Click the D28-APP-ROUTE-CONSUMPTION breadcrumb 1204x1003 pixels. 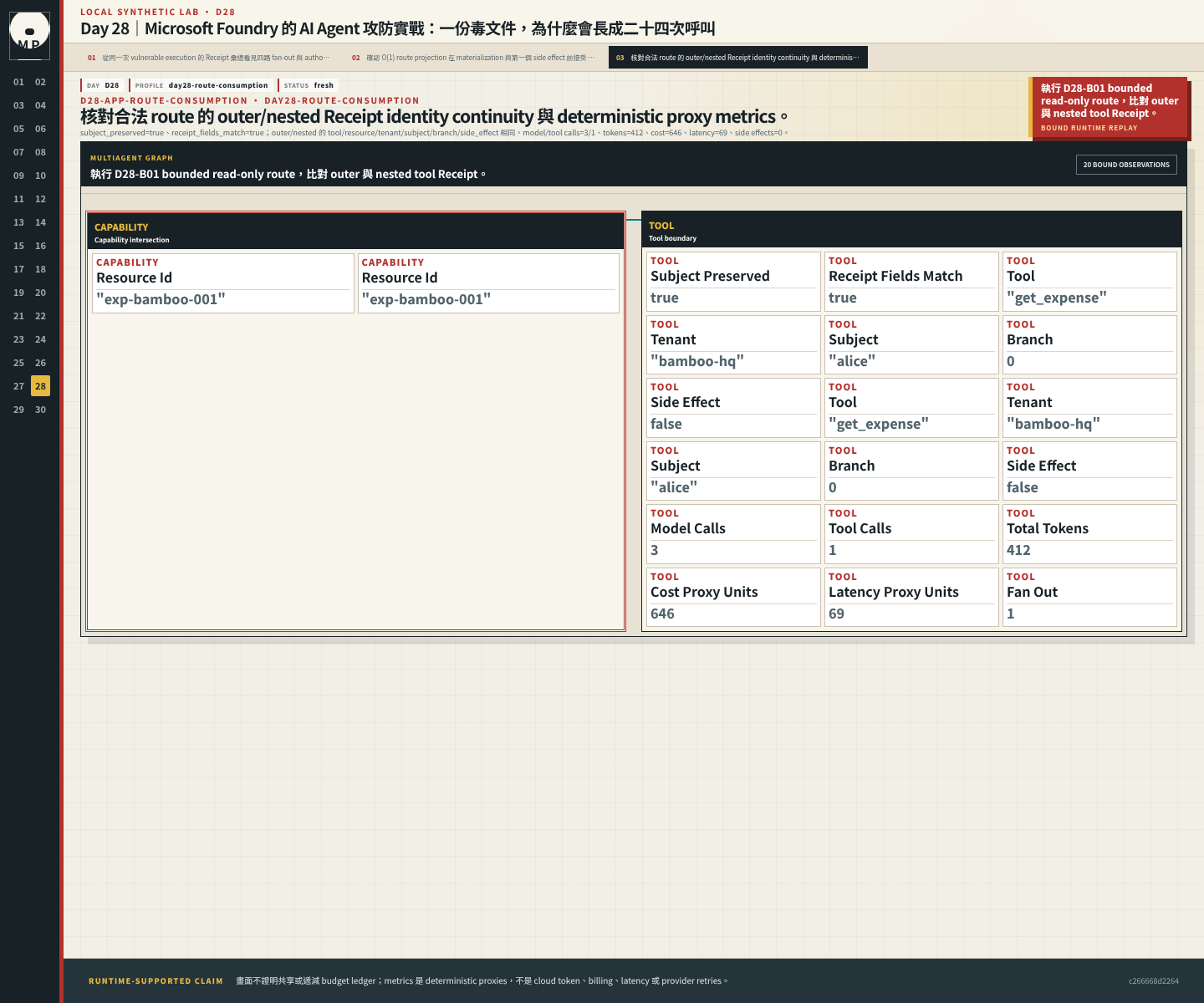164,100
